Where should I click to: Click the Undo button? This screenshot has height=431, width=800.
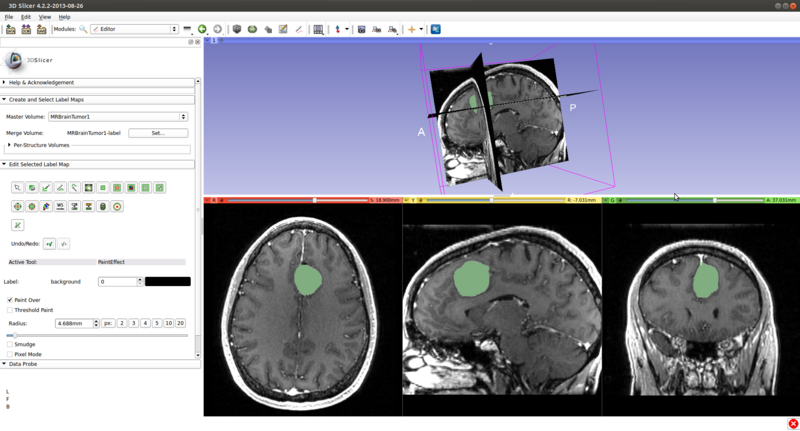coord(49,244)
